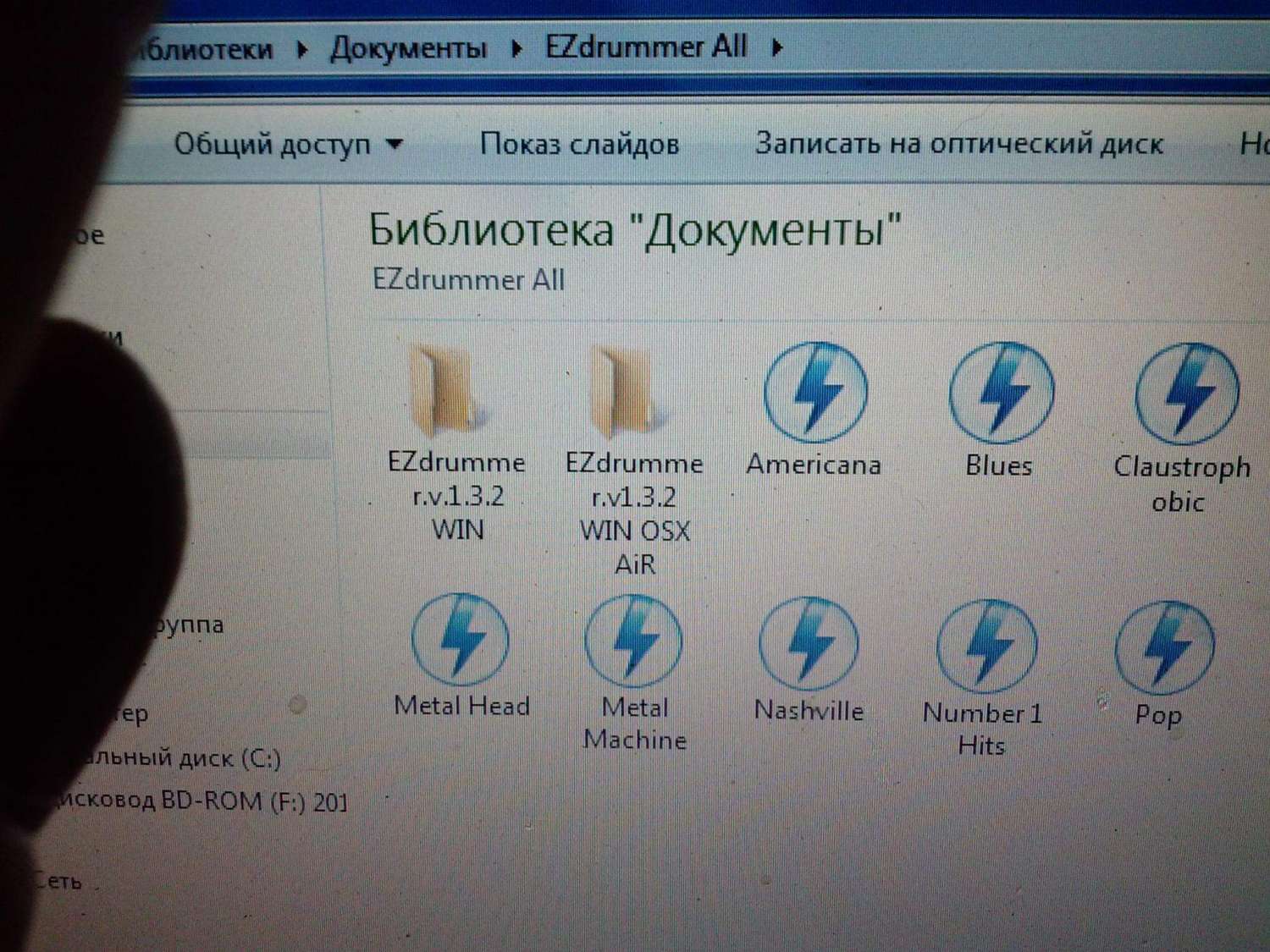The width and height of the screenshot is (1270, 952).
Task: Click Показ слайдов in the toolbar
Action: pos(579,144)
